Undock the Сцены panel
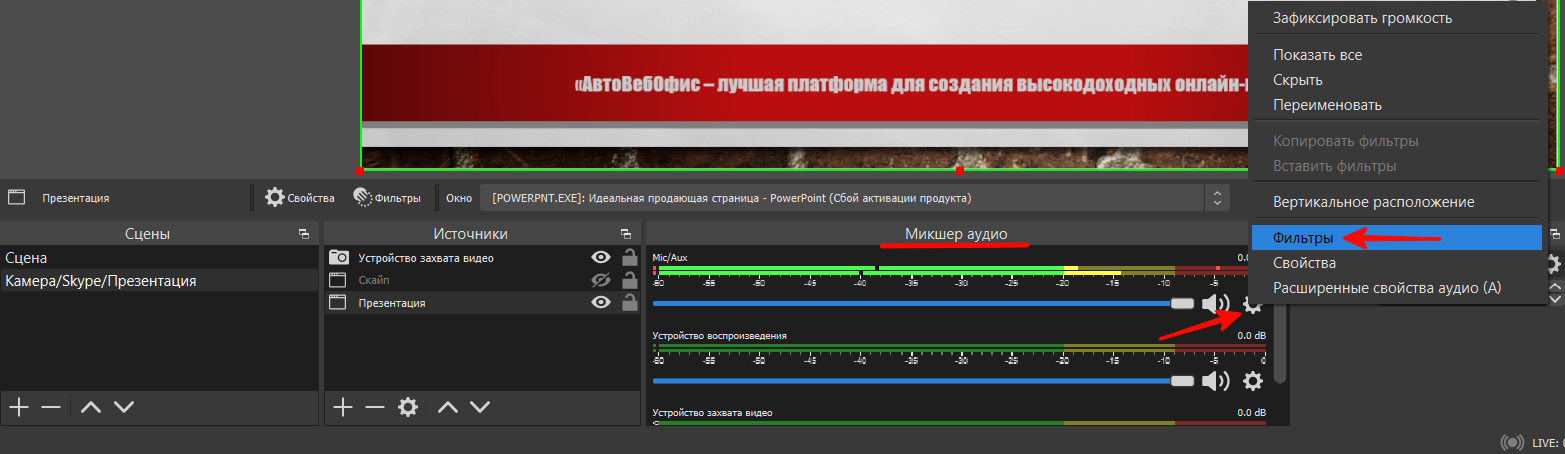This screenshot has width=1565, height=454. coord(303,233)
